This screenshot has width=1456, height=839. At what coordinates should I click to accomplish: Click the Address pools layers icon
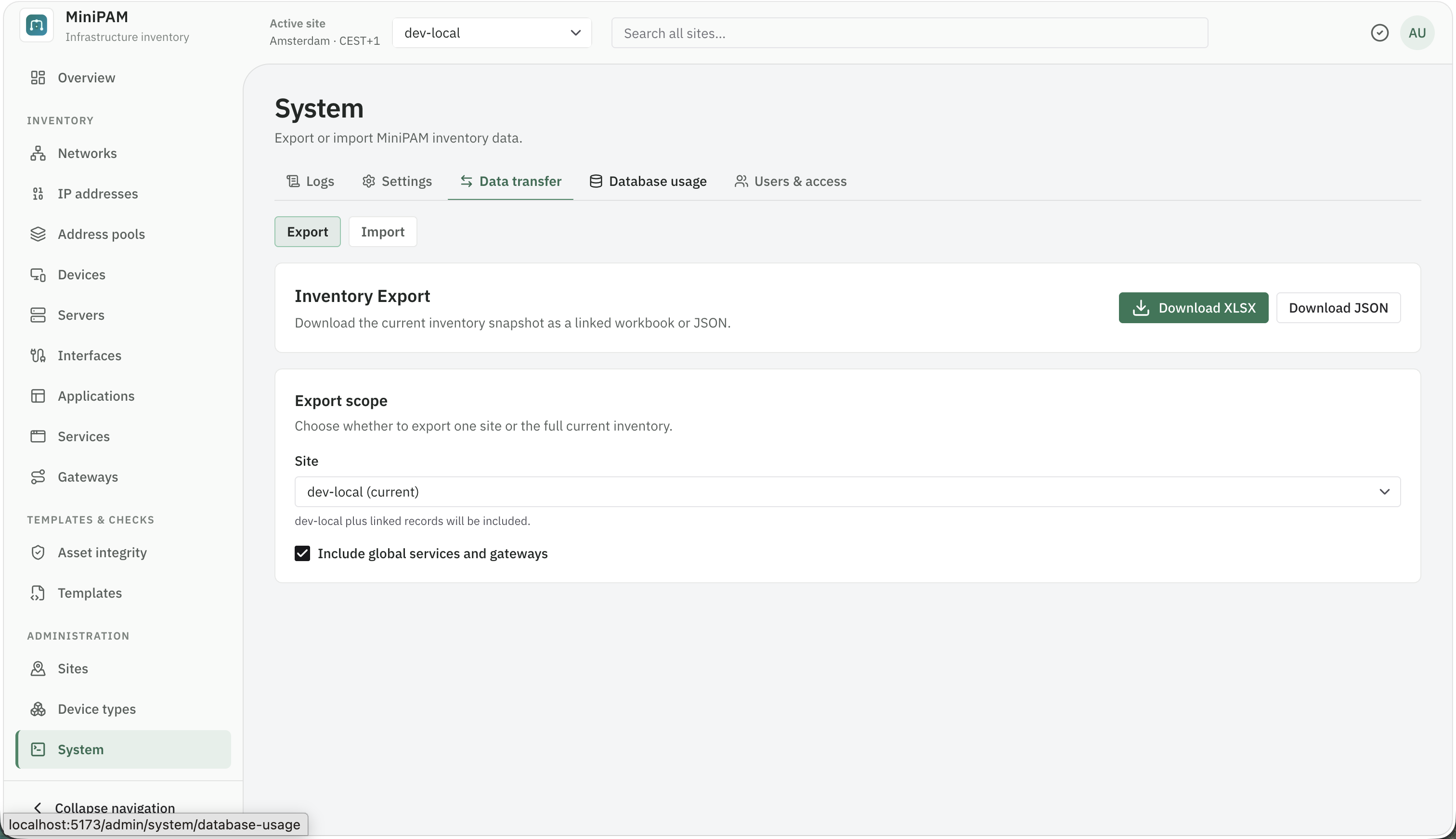coord(38,234)
